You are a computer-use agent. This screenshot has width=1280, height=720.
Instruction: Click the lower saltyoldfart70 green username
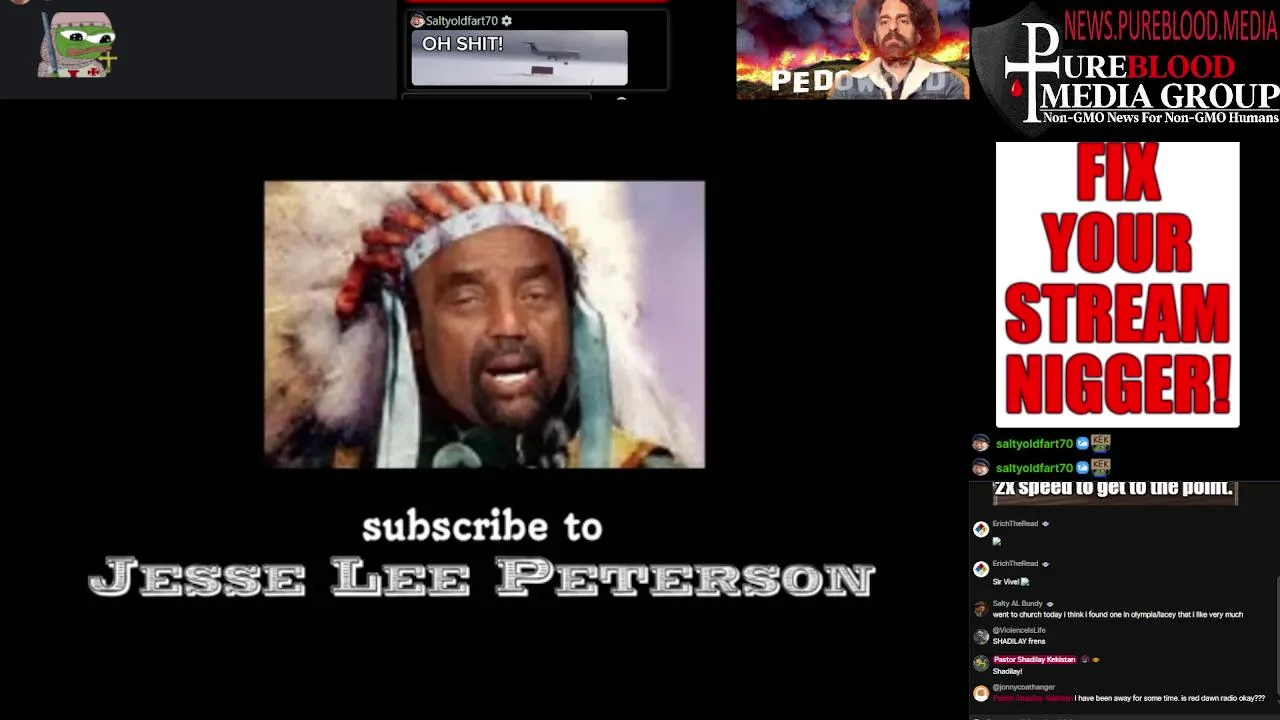pos(1034,468)
